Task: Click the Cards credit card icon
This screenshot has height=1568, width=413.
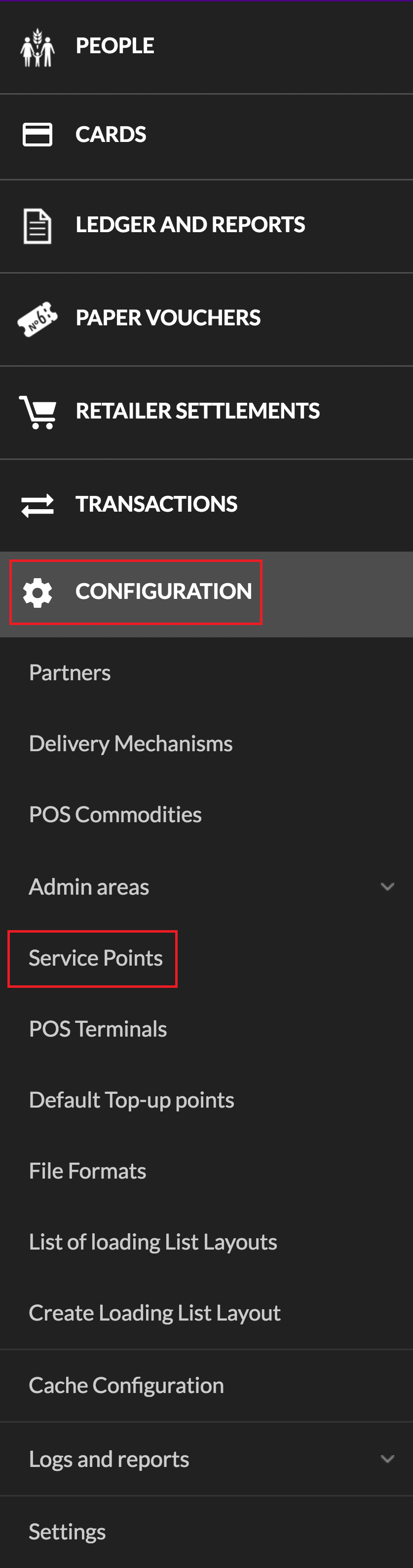Action: point(37,135)
